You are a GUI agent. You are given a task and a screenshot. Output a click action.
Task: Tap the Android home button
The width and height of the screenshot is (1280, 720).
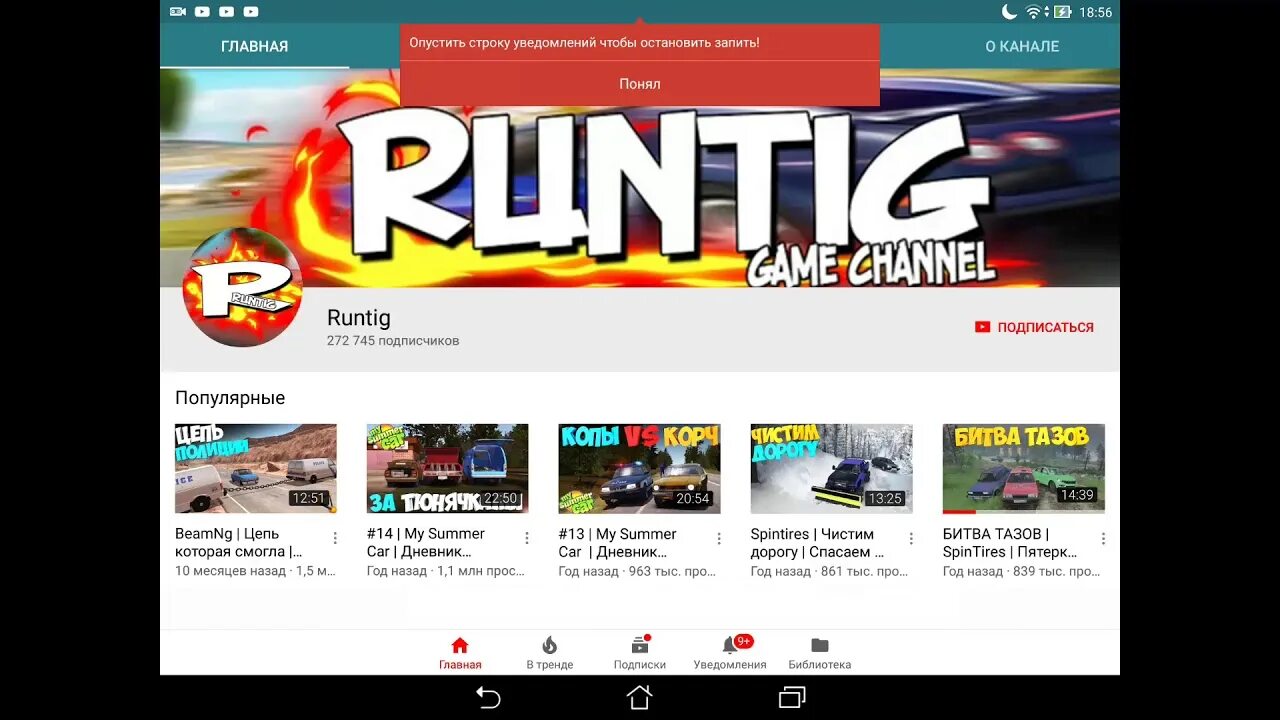tap(639, 697)
